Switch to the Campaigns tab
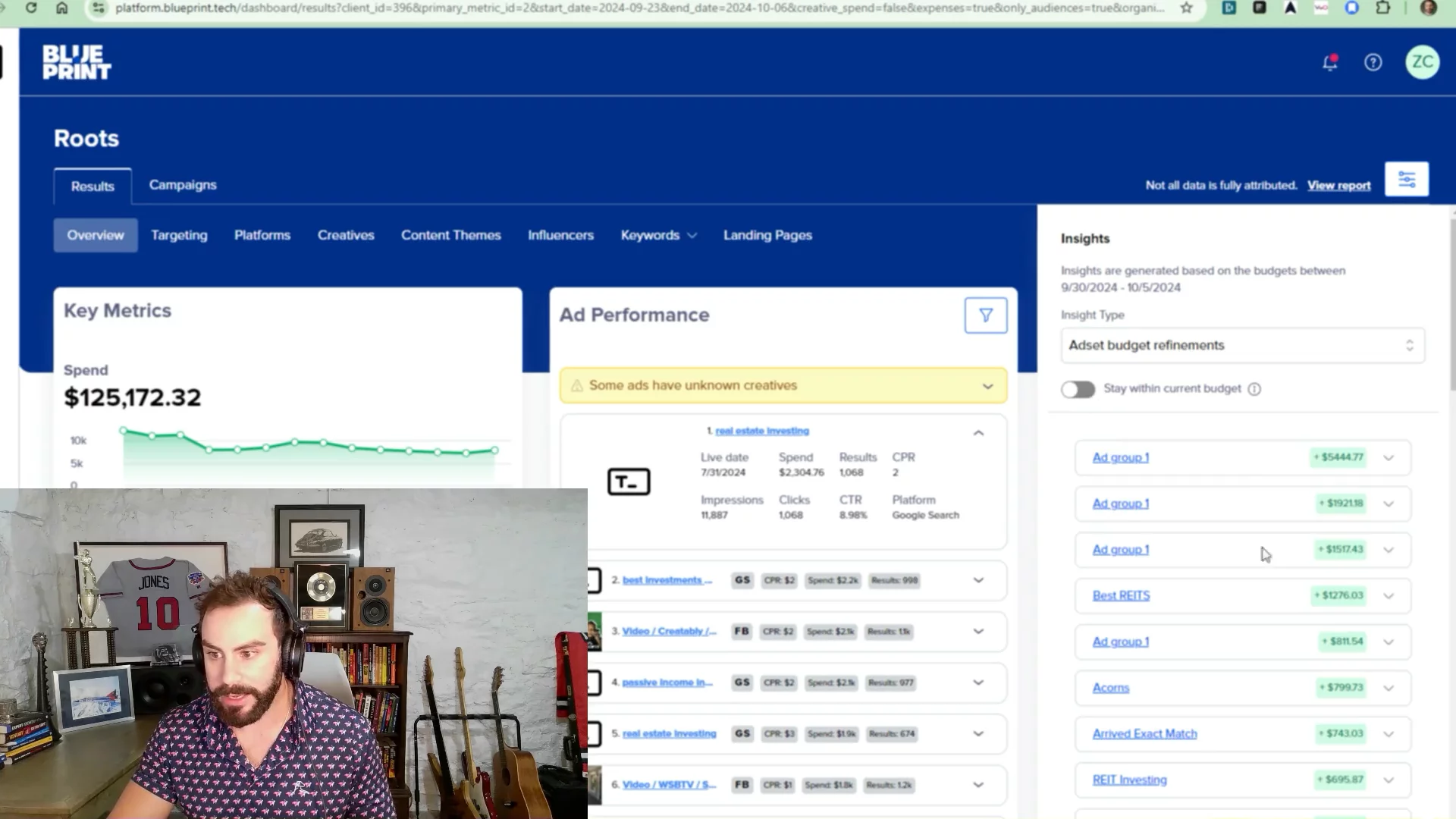The width and height of the screenshot is (1456, 819). [x=183, y=185]
